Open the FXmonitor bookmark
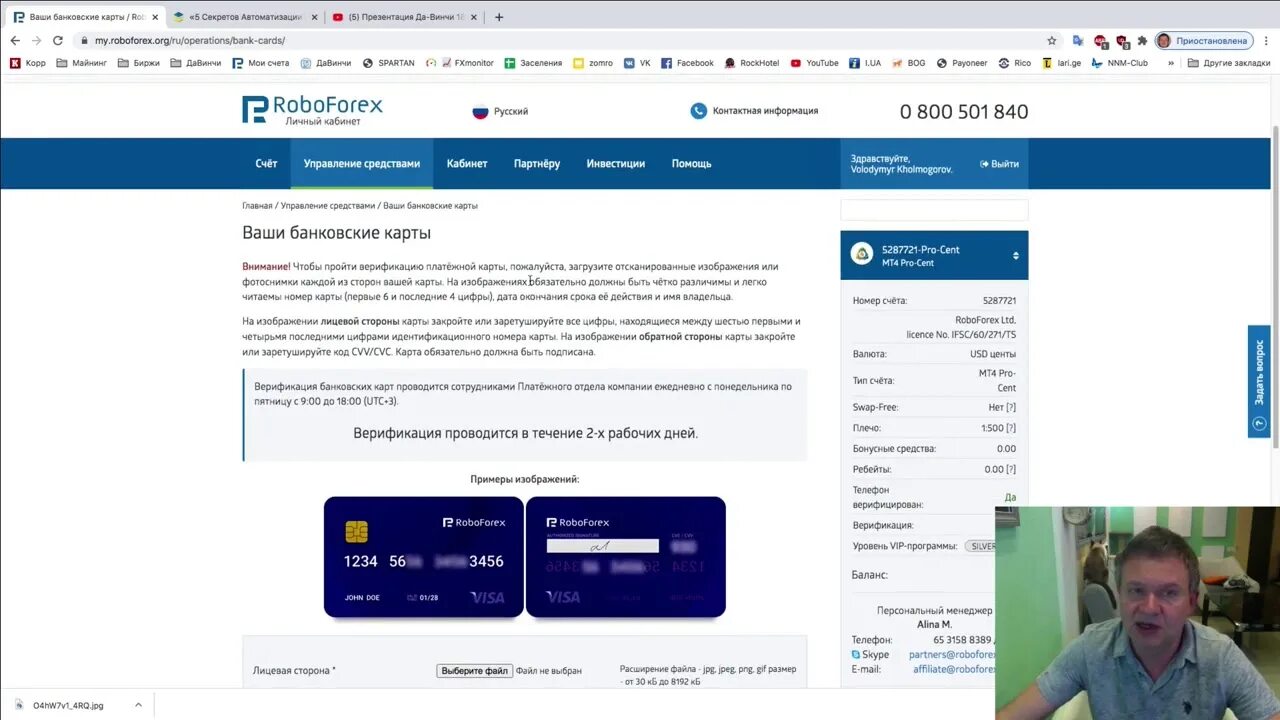Viewport: 1280px width, 720px height. point(460,63)
